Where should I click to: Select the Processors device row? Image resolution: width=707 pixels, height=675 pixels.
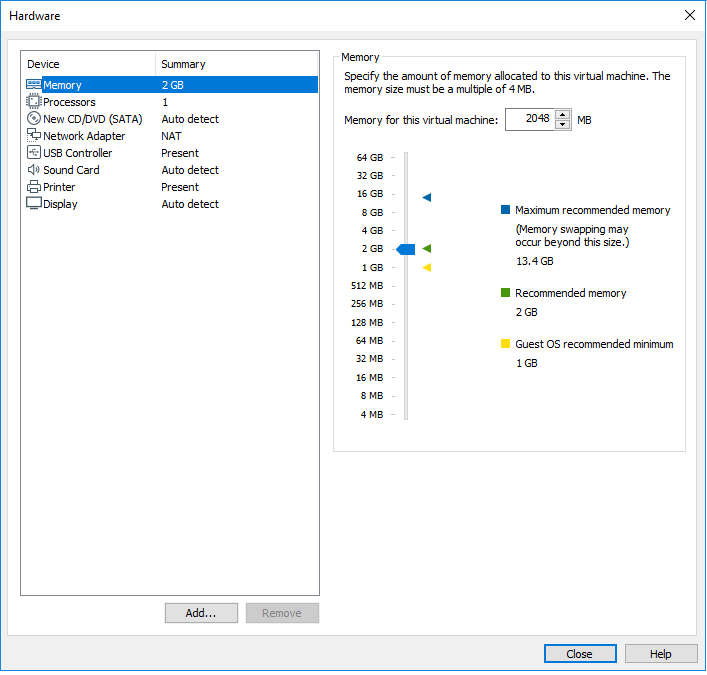point(171,102)
